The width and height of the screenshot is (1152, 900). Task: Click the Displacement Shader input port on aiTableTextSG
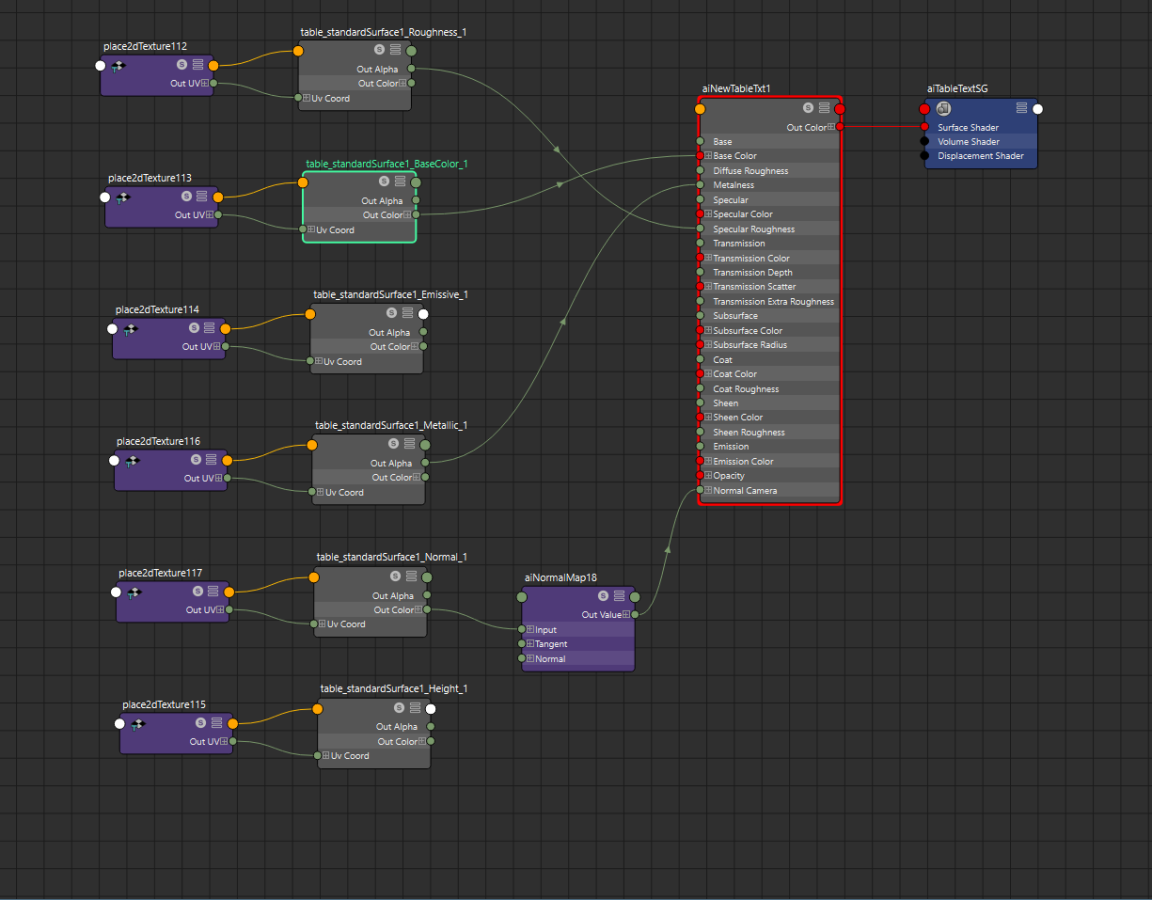click(x=925, y=156)
